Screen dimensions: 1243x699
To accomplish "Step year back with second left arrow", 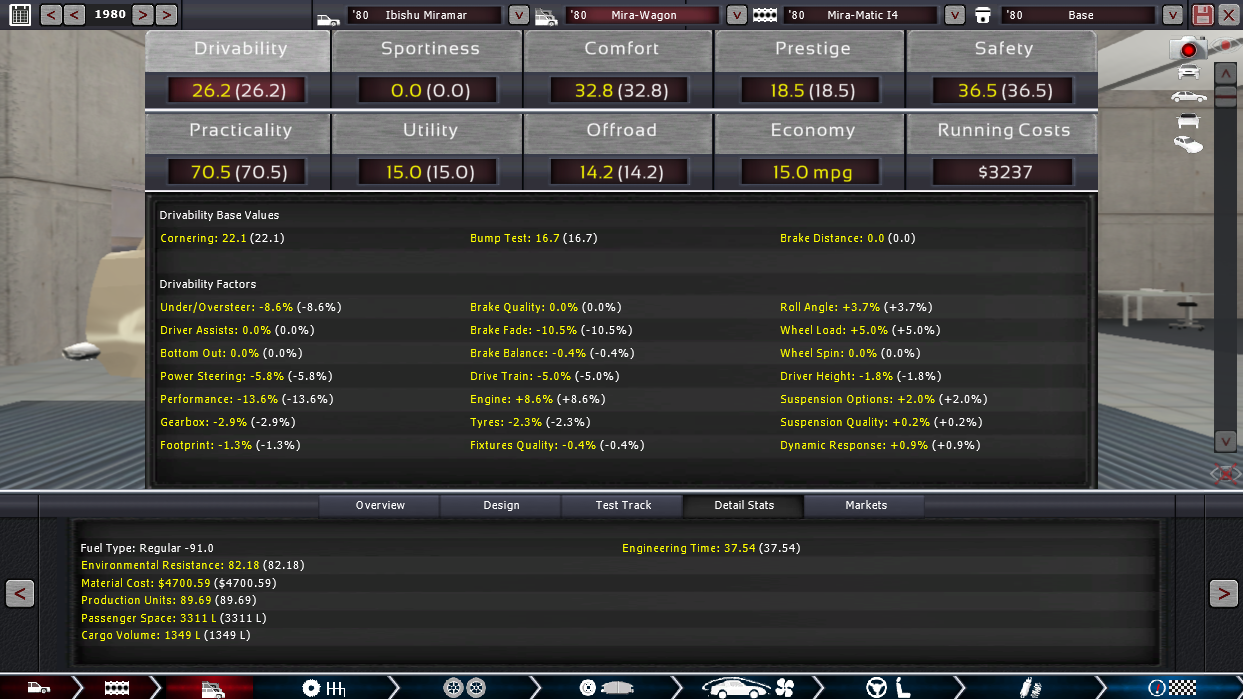I will (74, 15).
